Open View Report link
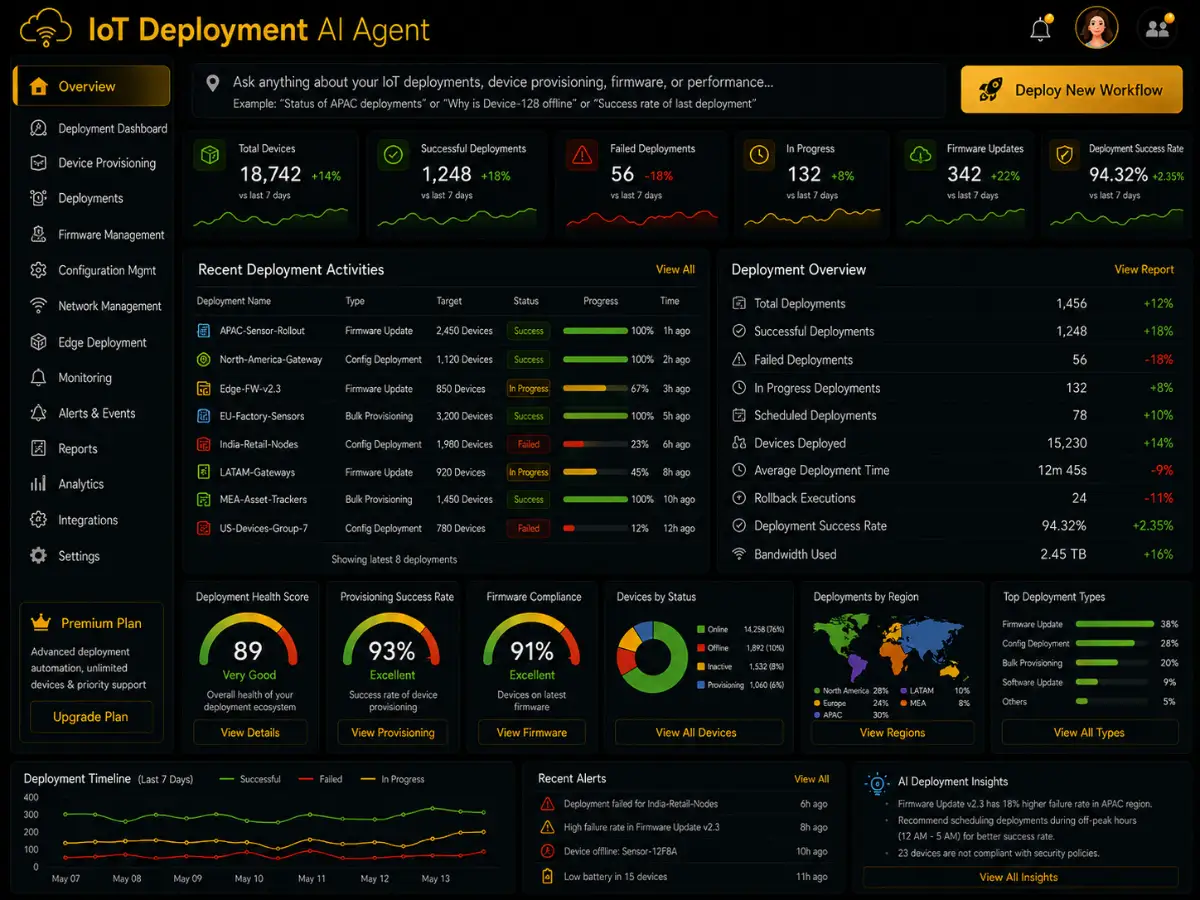 tap(1144, 270)
